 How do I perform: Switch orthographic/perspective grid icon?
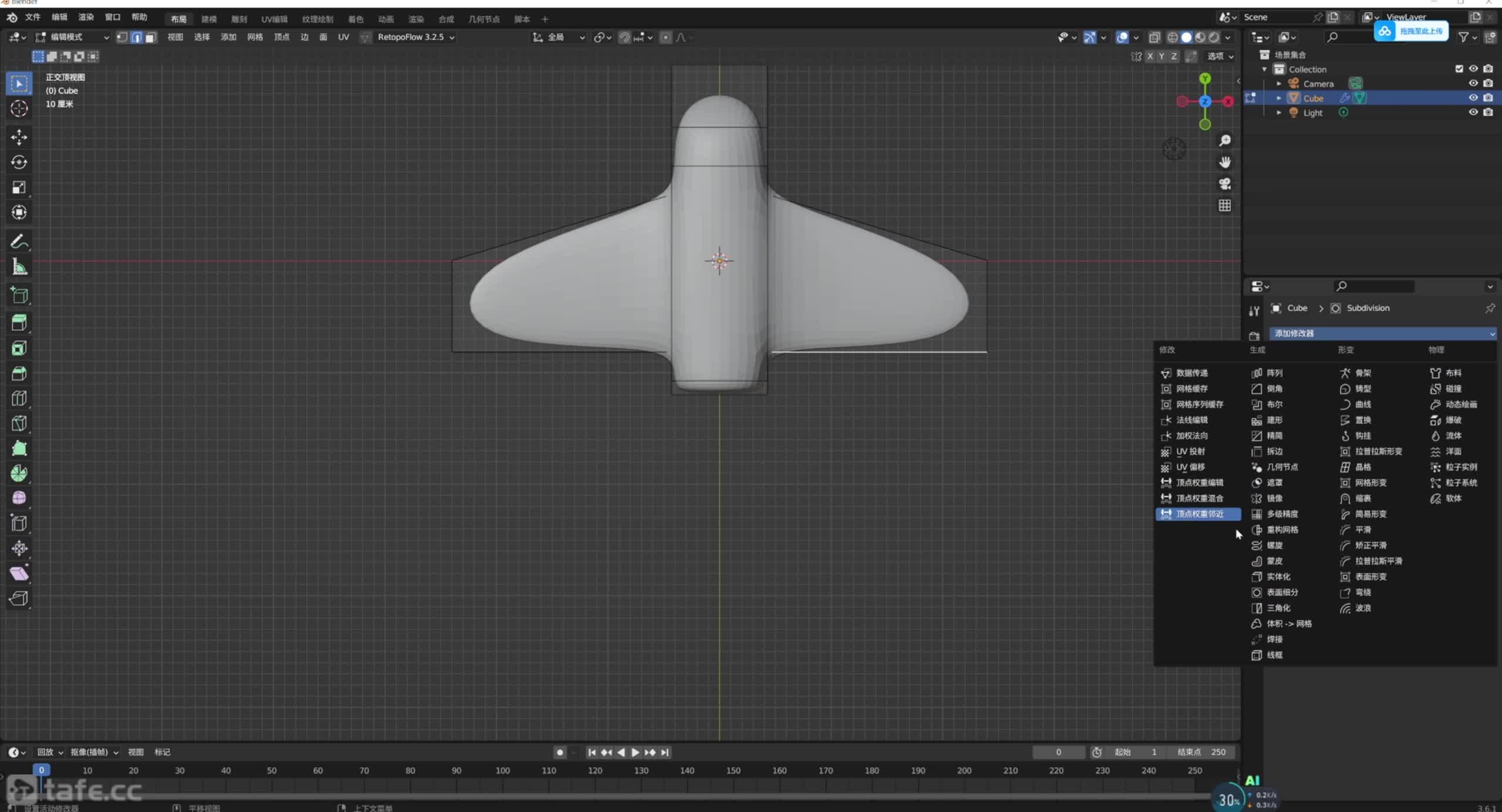click(1225, 206)
